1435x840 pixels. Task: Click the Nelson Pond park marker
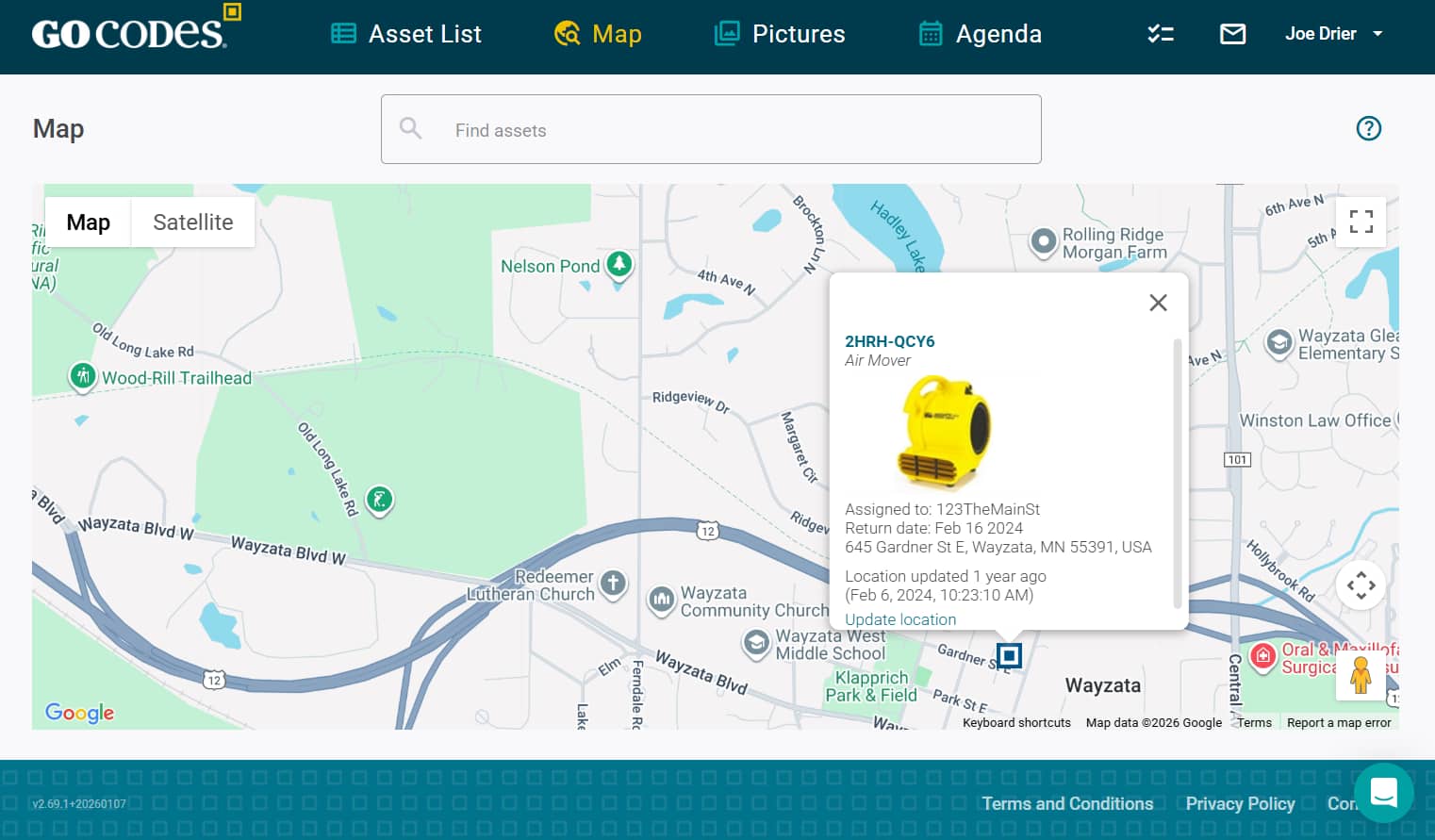click(619, 264)
